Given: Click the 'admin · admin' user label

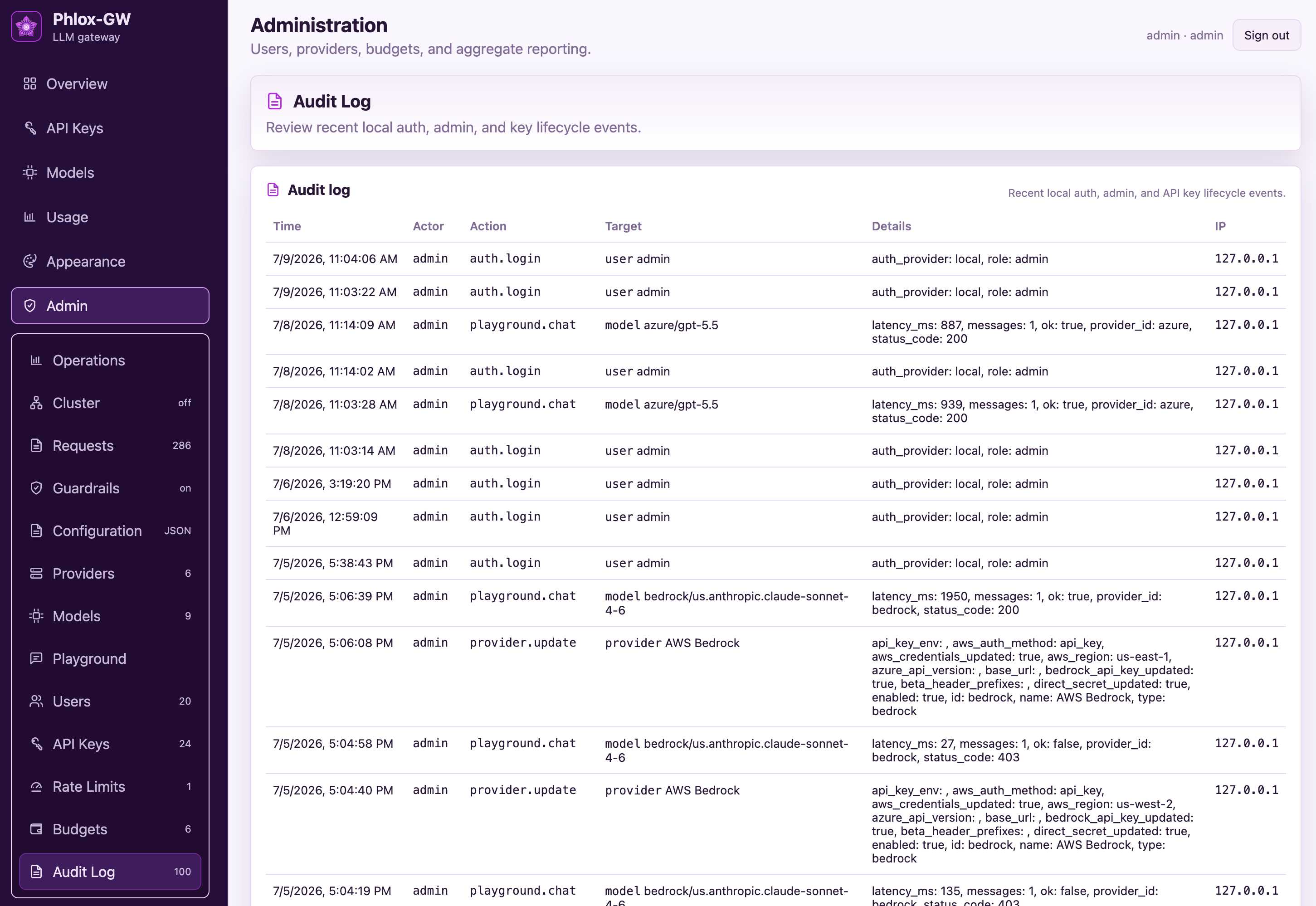Looking at the screenshot, I should tap(1184, 35).
